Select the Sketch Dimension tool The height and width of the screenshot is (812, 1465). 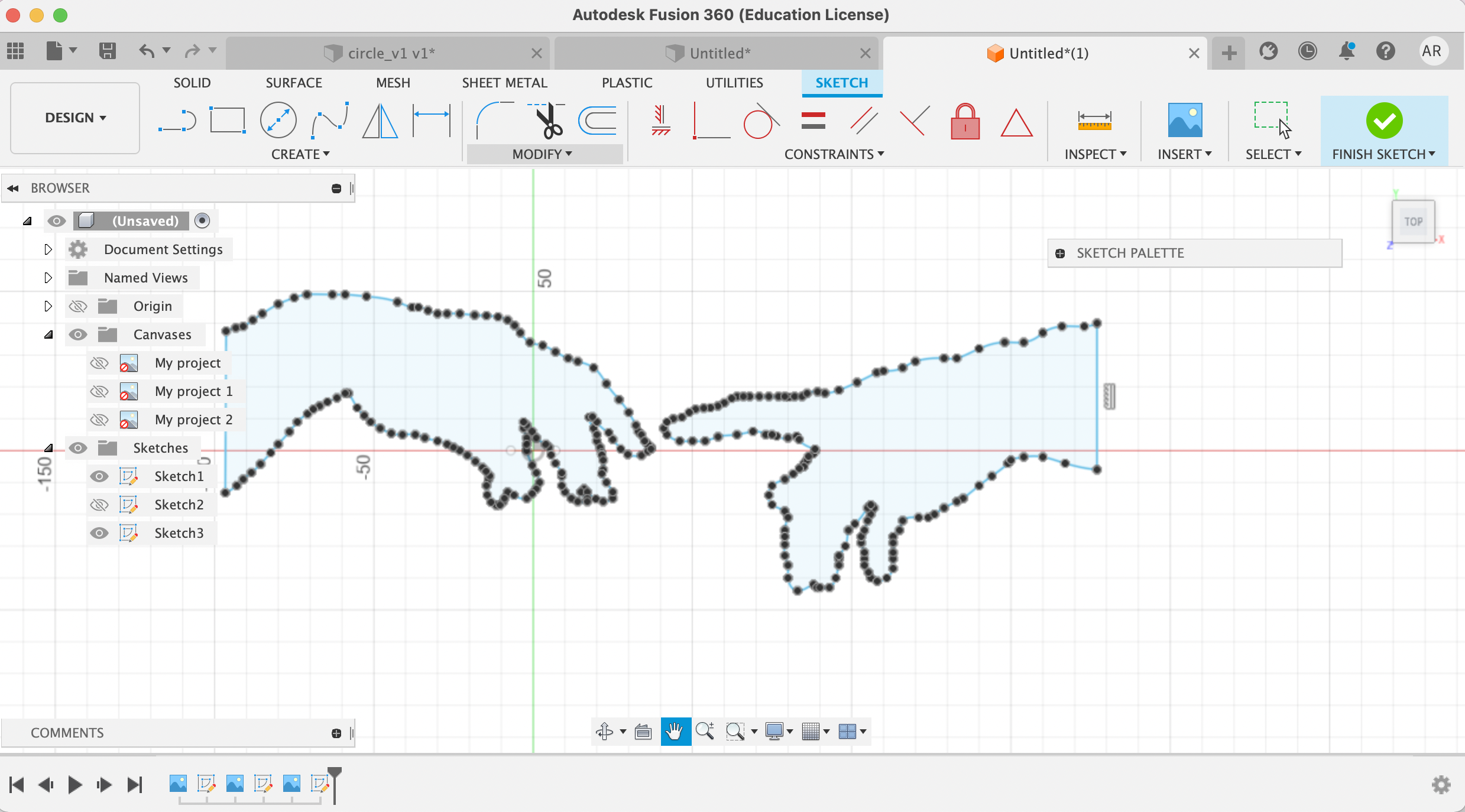(432, 121)
